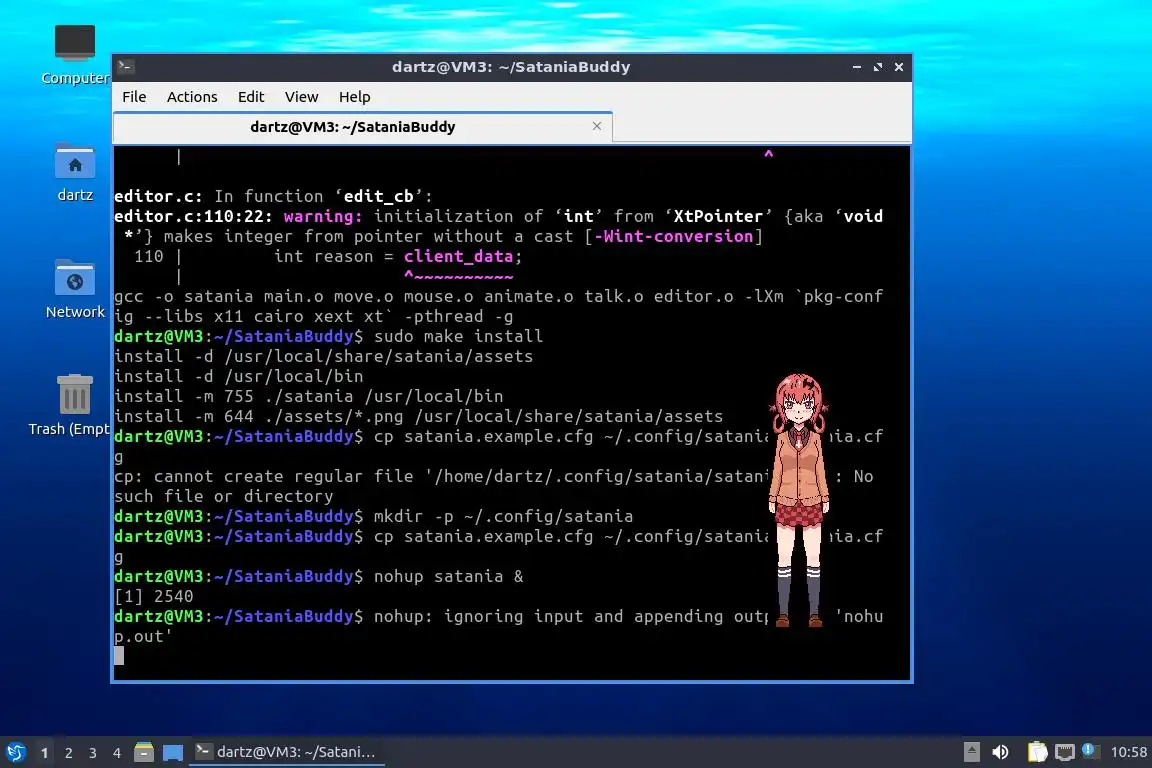
Task: Click the 'editor.c:110:22:' warning location text
Action: pyautogui.click(x=193, y=216)
